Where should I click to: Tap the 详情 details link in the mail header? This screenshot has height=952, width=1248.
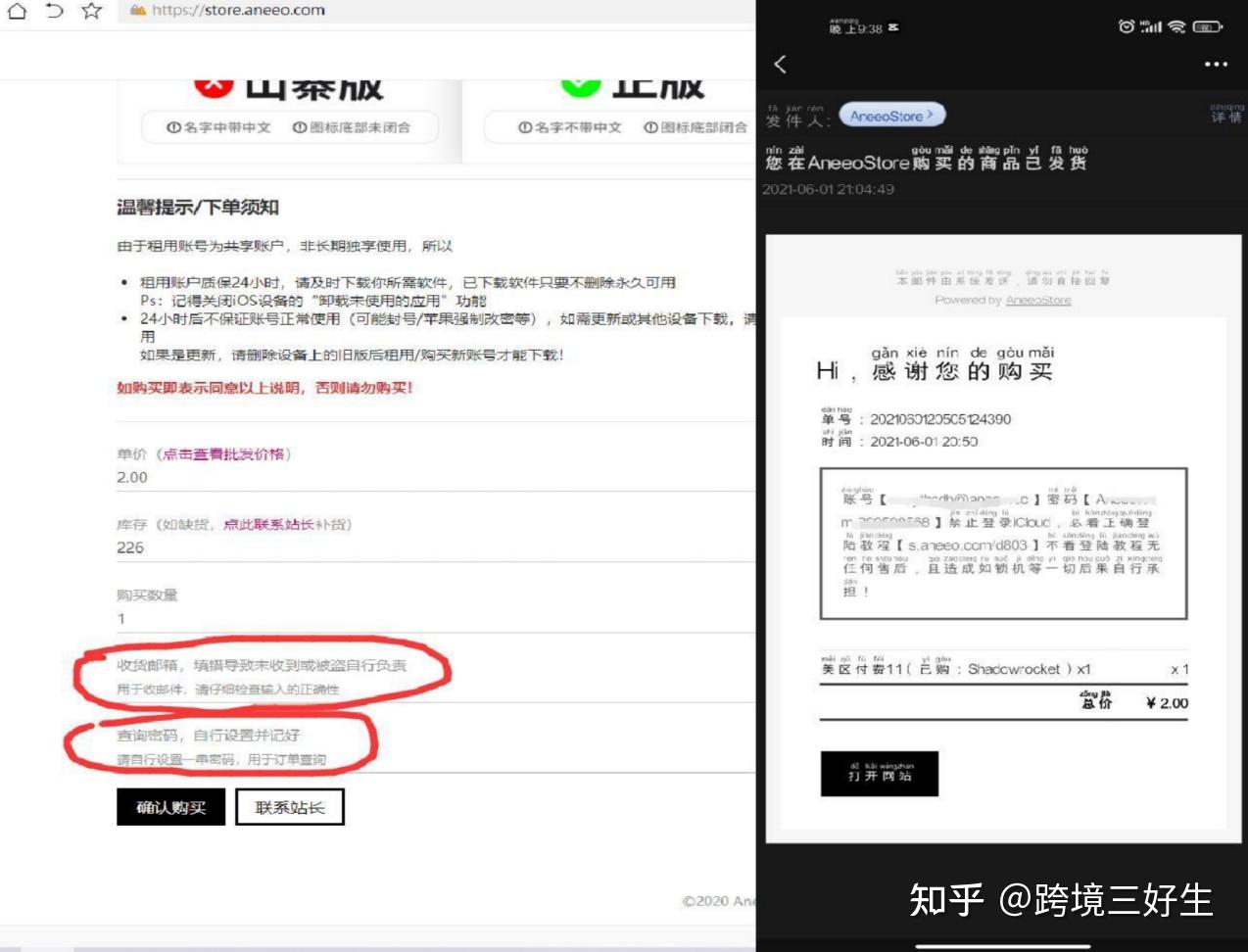point(1225,117)
